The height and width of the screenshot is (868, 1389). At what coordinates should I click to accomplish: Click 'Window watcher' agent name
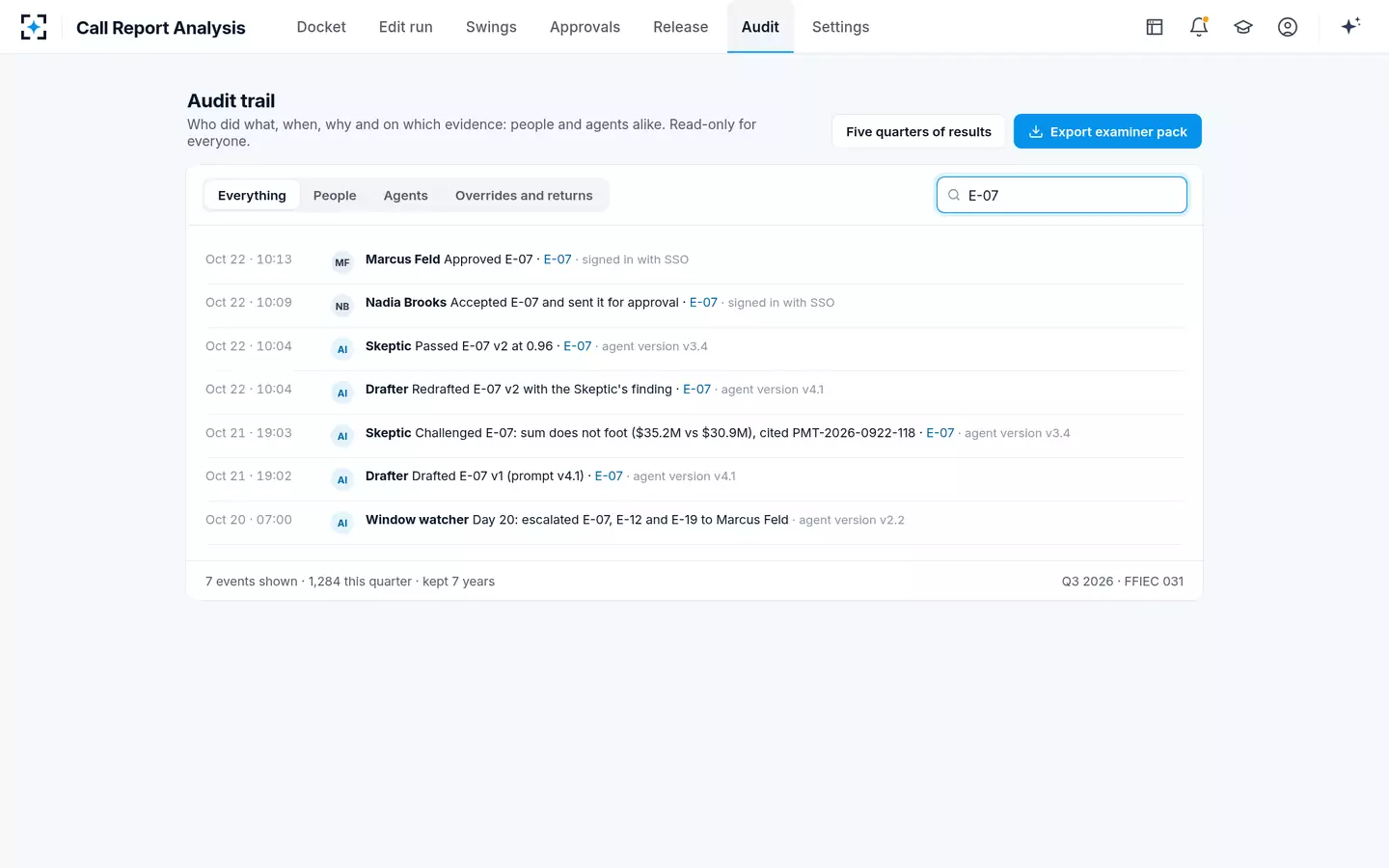[417, 520]
